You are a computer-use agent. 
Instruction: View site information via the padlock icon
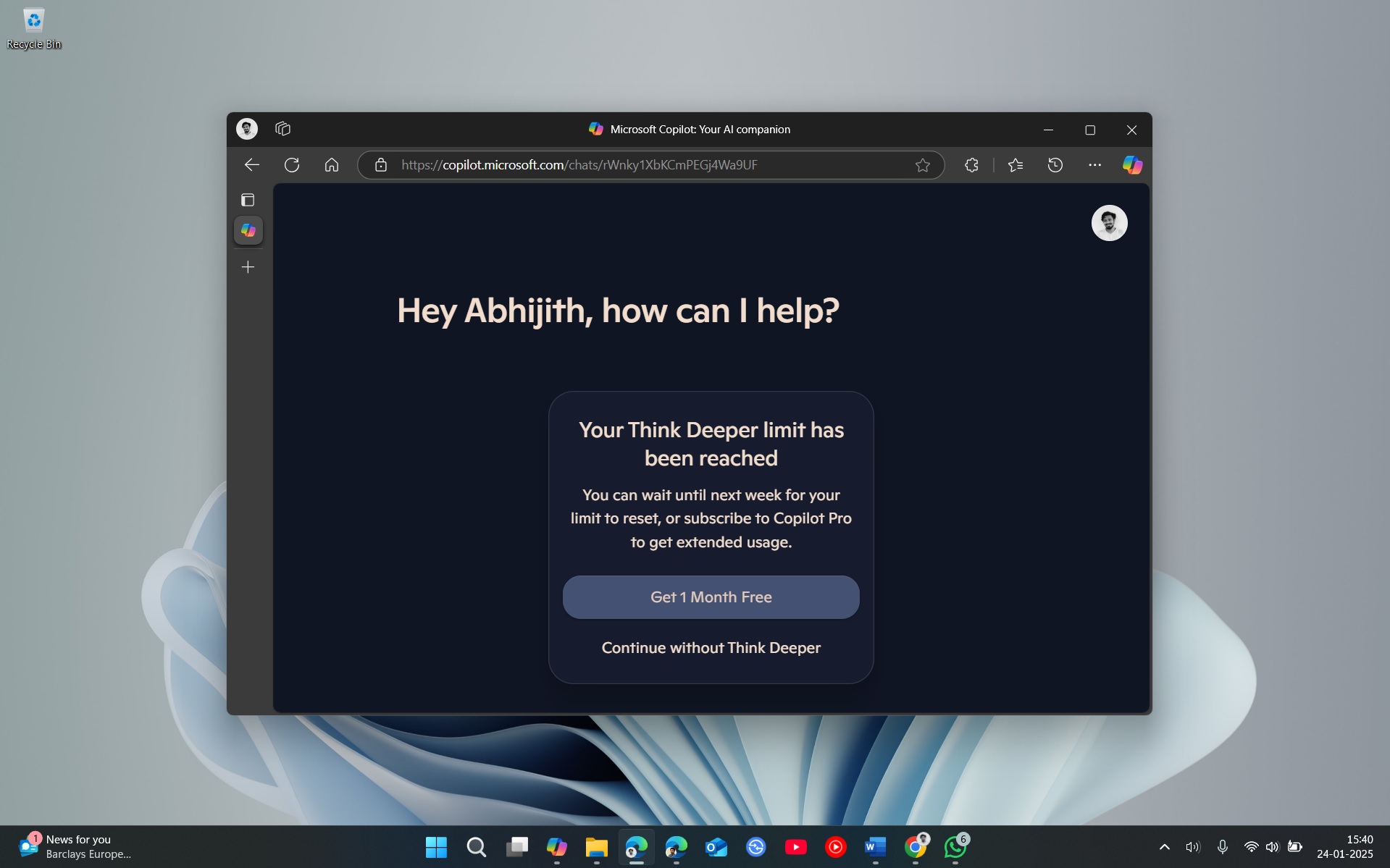pos(381,165)
